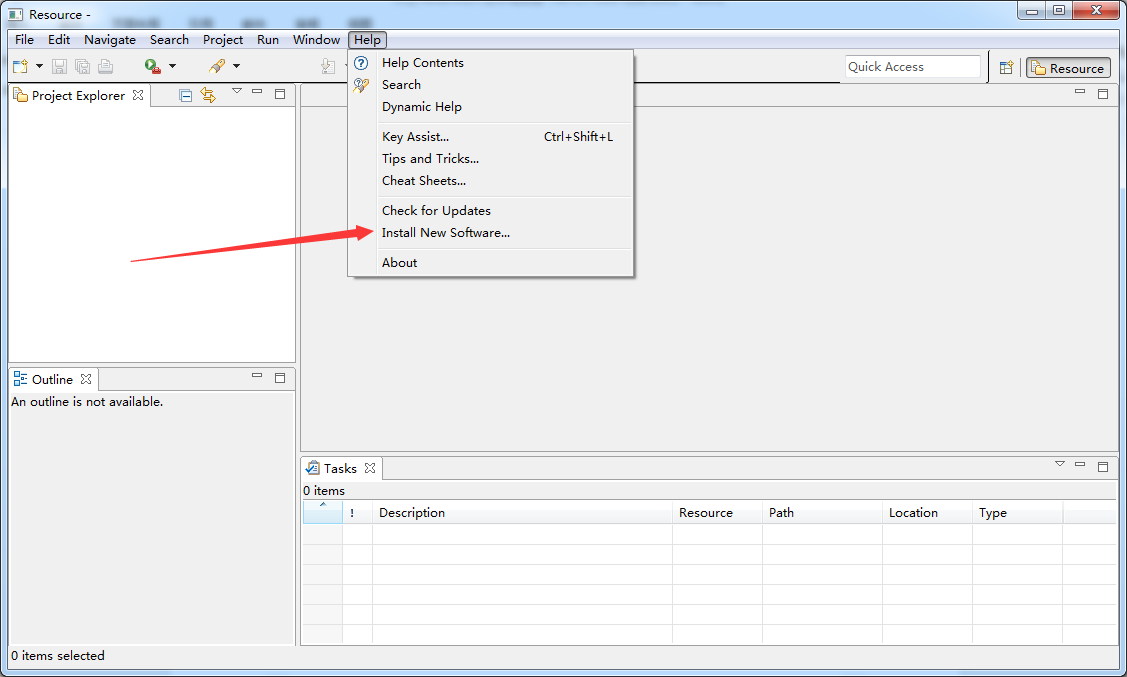Click the Save All toolbar icon

(x=83, y=66)
